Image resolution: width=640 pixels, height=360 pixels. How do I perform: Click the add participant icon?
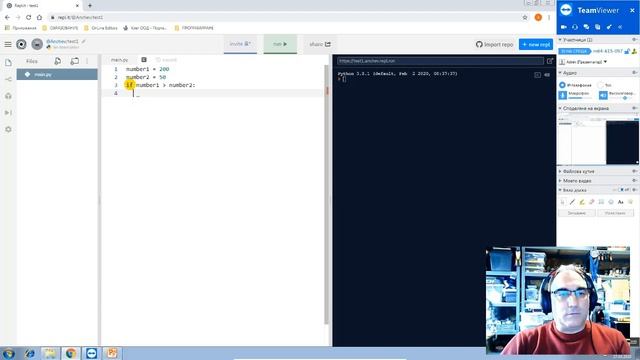click(635, 51)
